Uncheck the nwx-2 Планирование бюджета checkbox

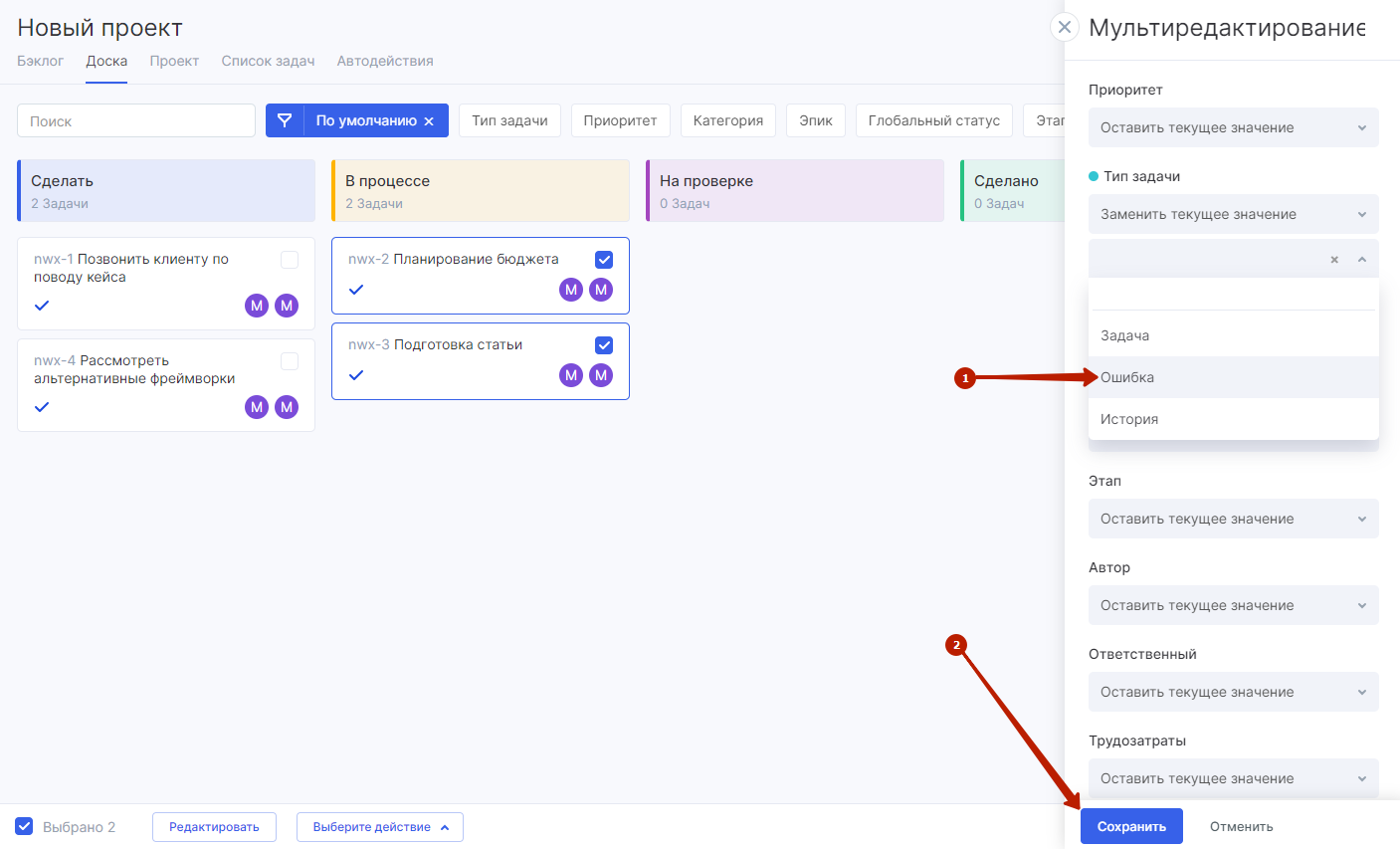(604, 260)
